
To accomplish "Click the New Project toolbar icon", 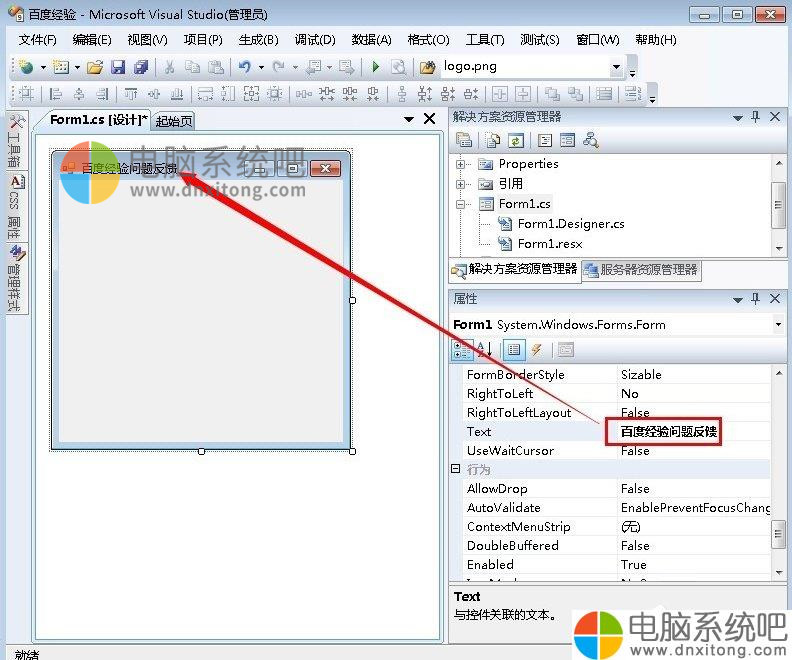I will tap(25, 67).
